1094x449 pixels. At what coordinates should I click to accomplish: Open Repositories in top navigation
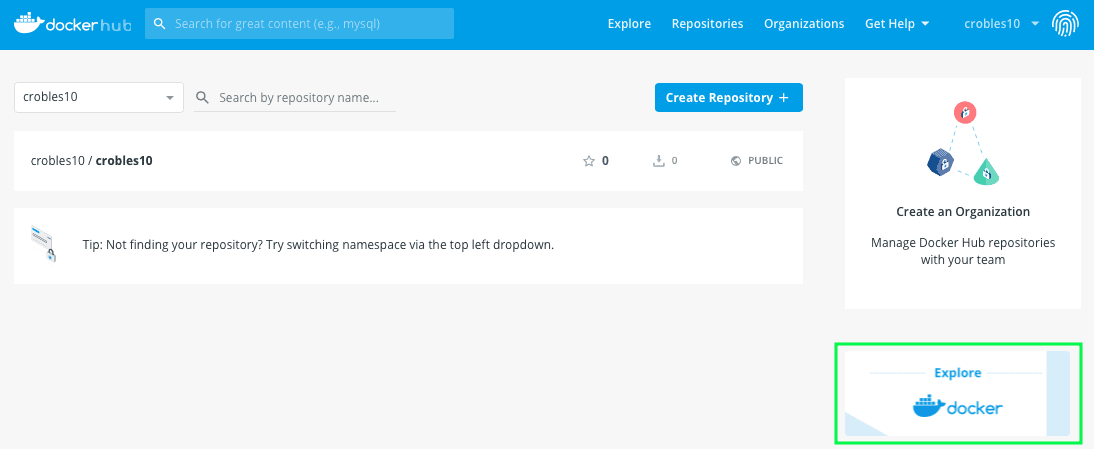click(707, 24)
